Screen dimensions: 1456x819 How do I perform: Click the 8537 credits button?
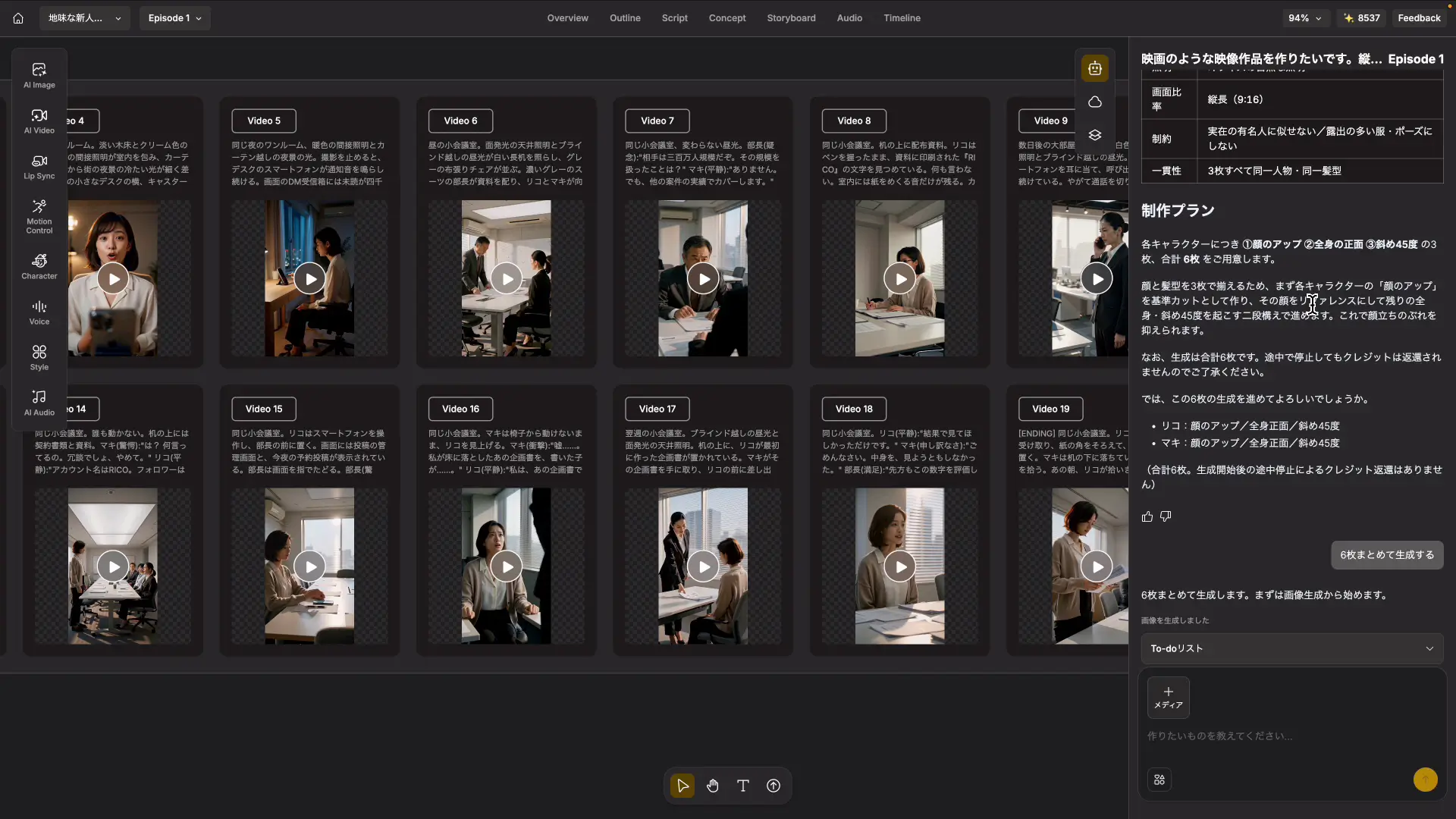click(x=1361, y=18)
